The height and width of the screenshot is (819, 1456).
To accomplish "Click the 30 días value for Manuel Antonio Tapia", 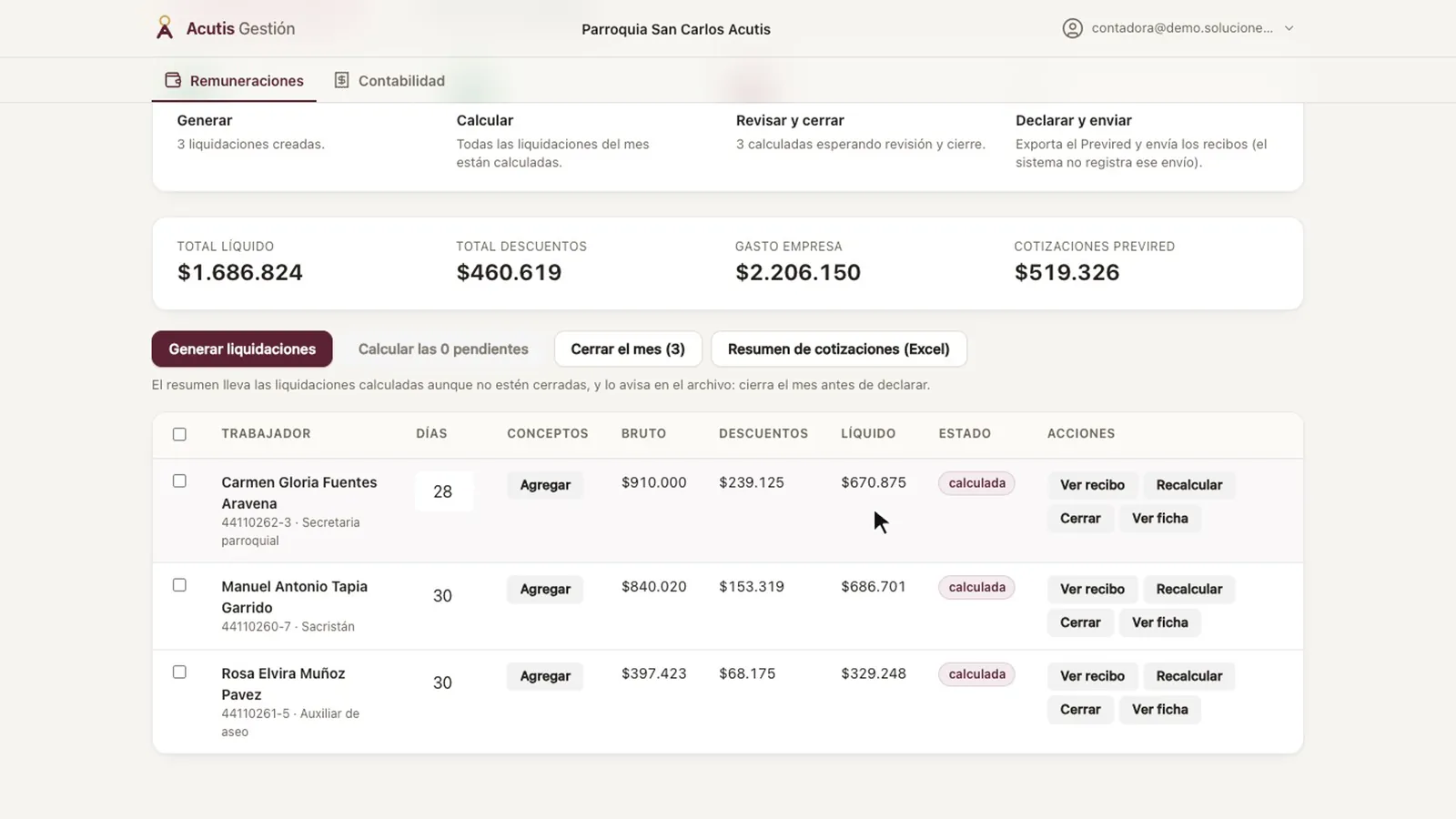I will point(442,596).
